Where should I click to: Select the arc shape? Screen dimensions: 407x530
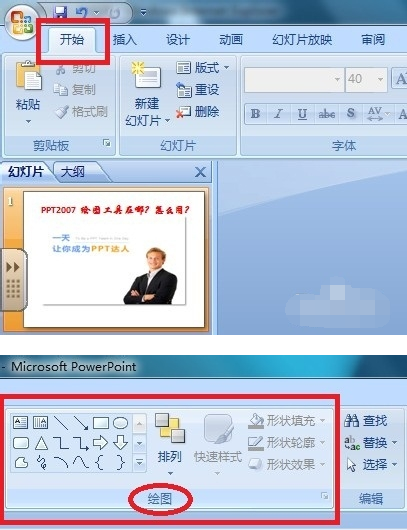tap(61, 462)
